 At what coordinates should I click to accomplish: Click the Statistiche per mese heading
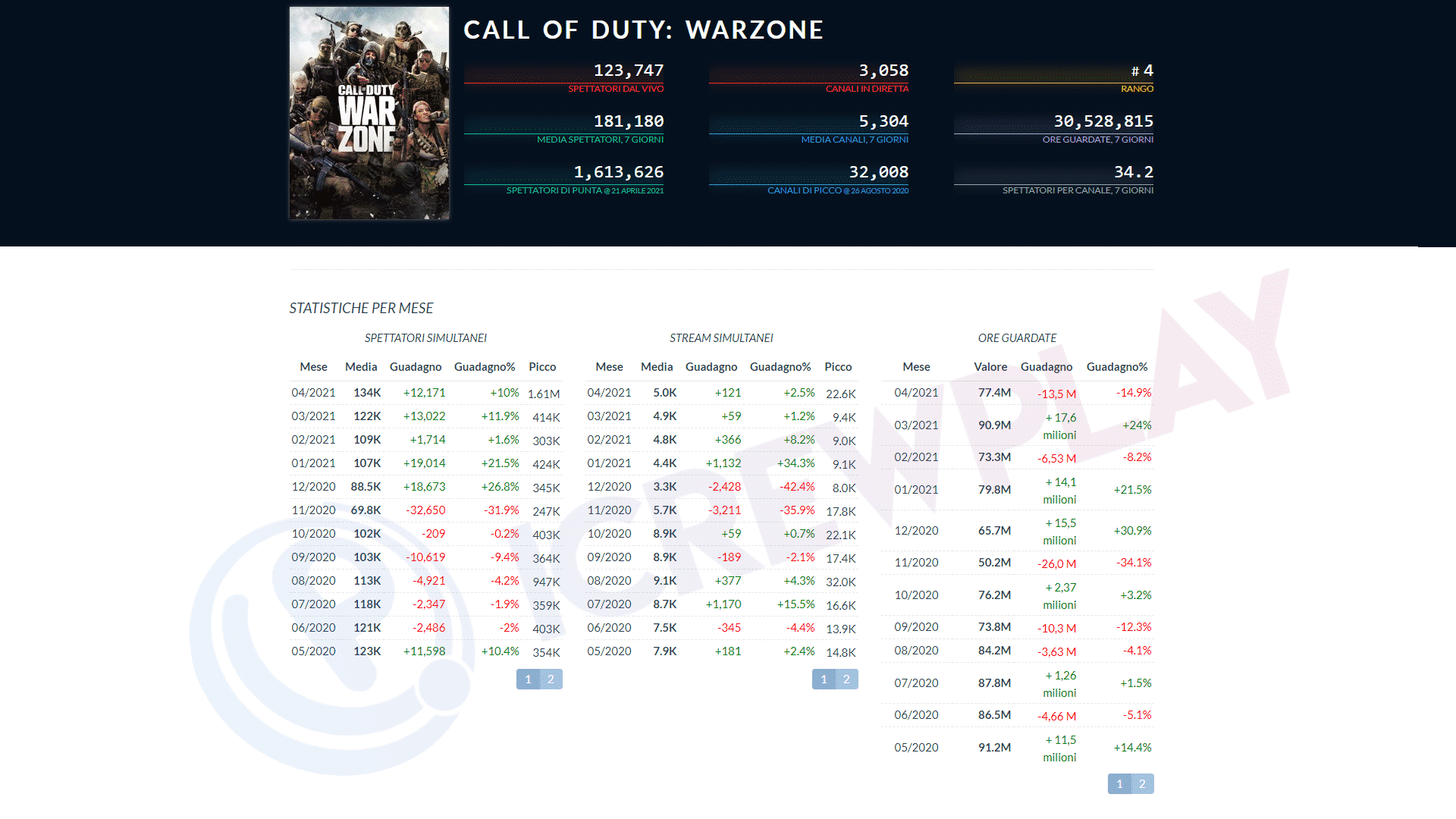361,308
